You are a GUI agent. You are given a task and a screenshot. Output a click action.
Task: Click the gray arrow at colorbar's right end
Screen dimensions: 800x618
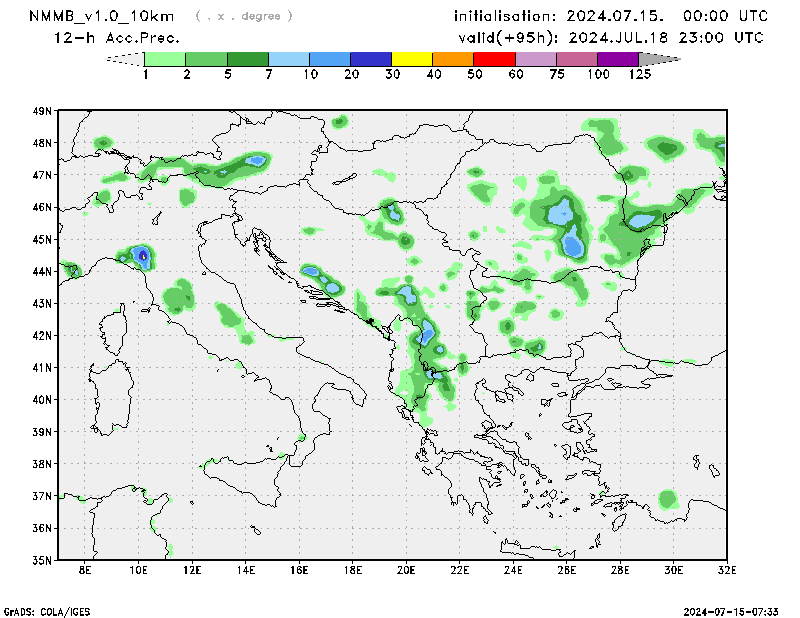pos(659,60)
